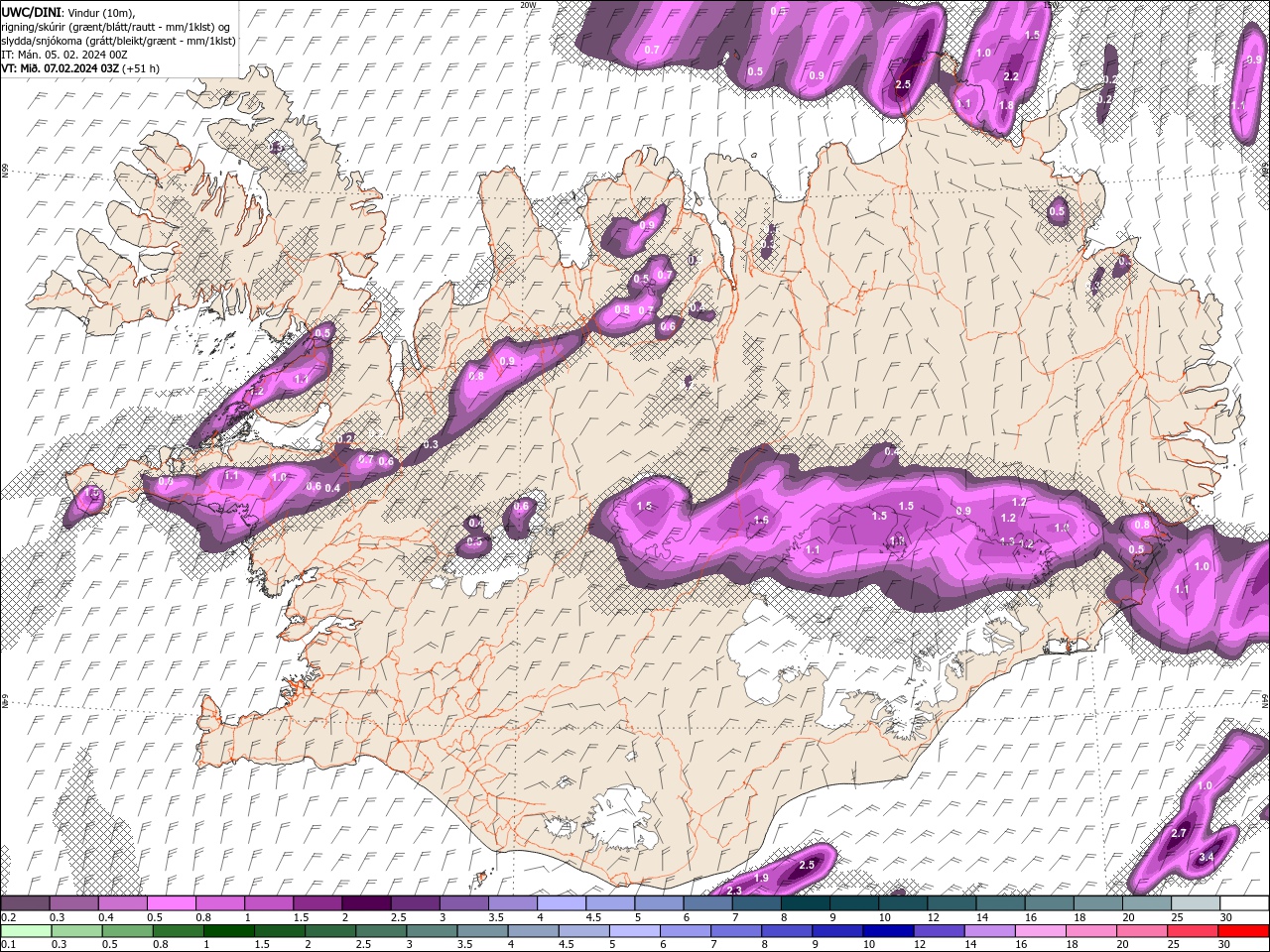Click the light lavender 4 swatch in upper legend row
Viewport: 1270px width, 952px height.
[x=563, y=902]
